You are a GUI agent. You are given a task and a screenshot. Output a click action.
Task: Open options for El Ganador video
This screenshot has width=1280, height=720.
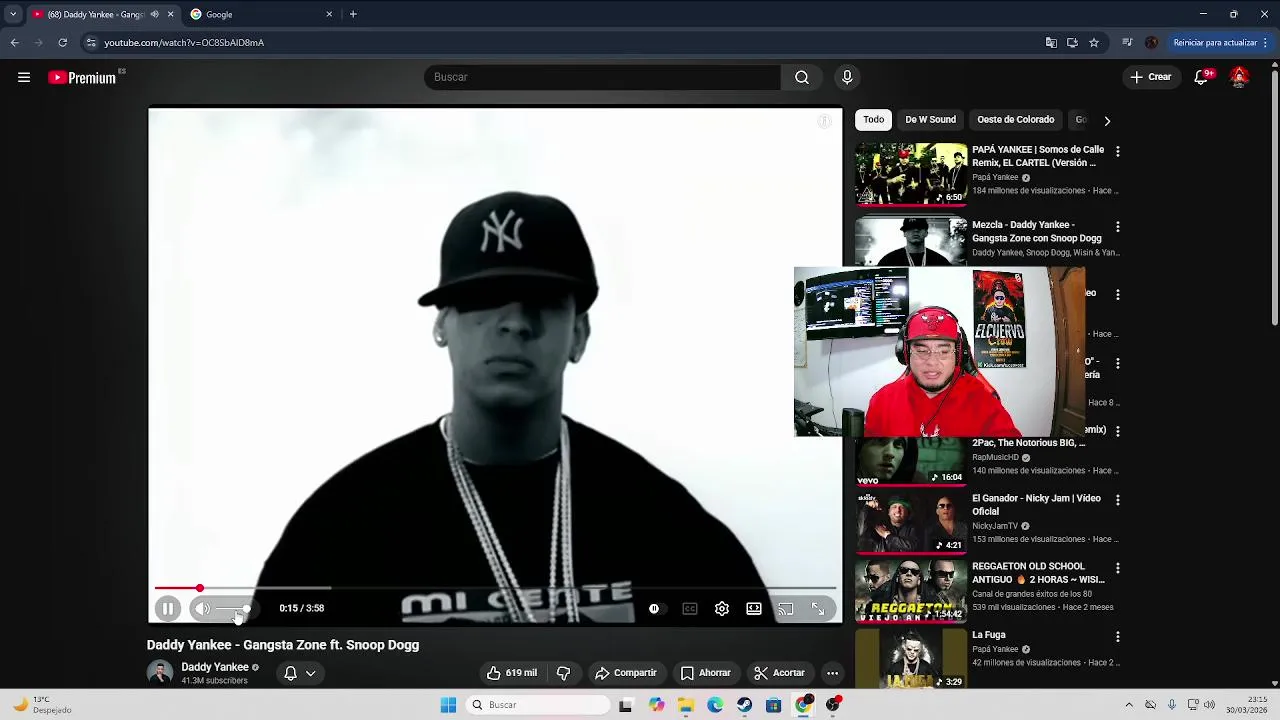click(x=1117, y=500)
